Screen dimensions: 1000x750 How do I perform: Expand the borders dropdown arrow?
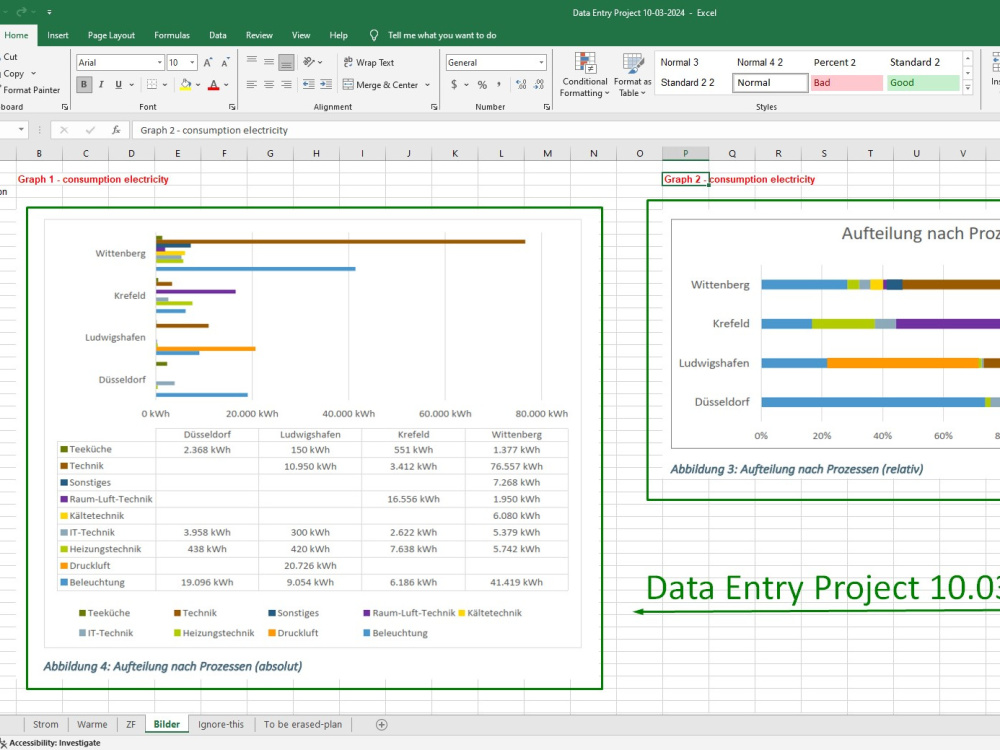(165, 84)
